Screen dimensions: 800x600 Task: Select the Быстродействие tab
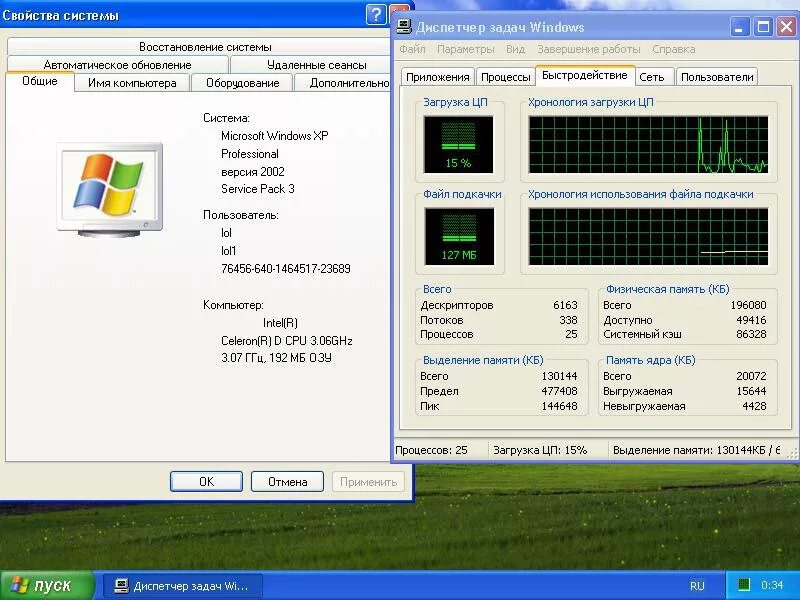pos(585,76)
